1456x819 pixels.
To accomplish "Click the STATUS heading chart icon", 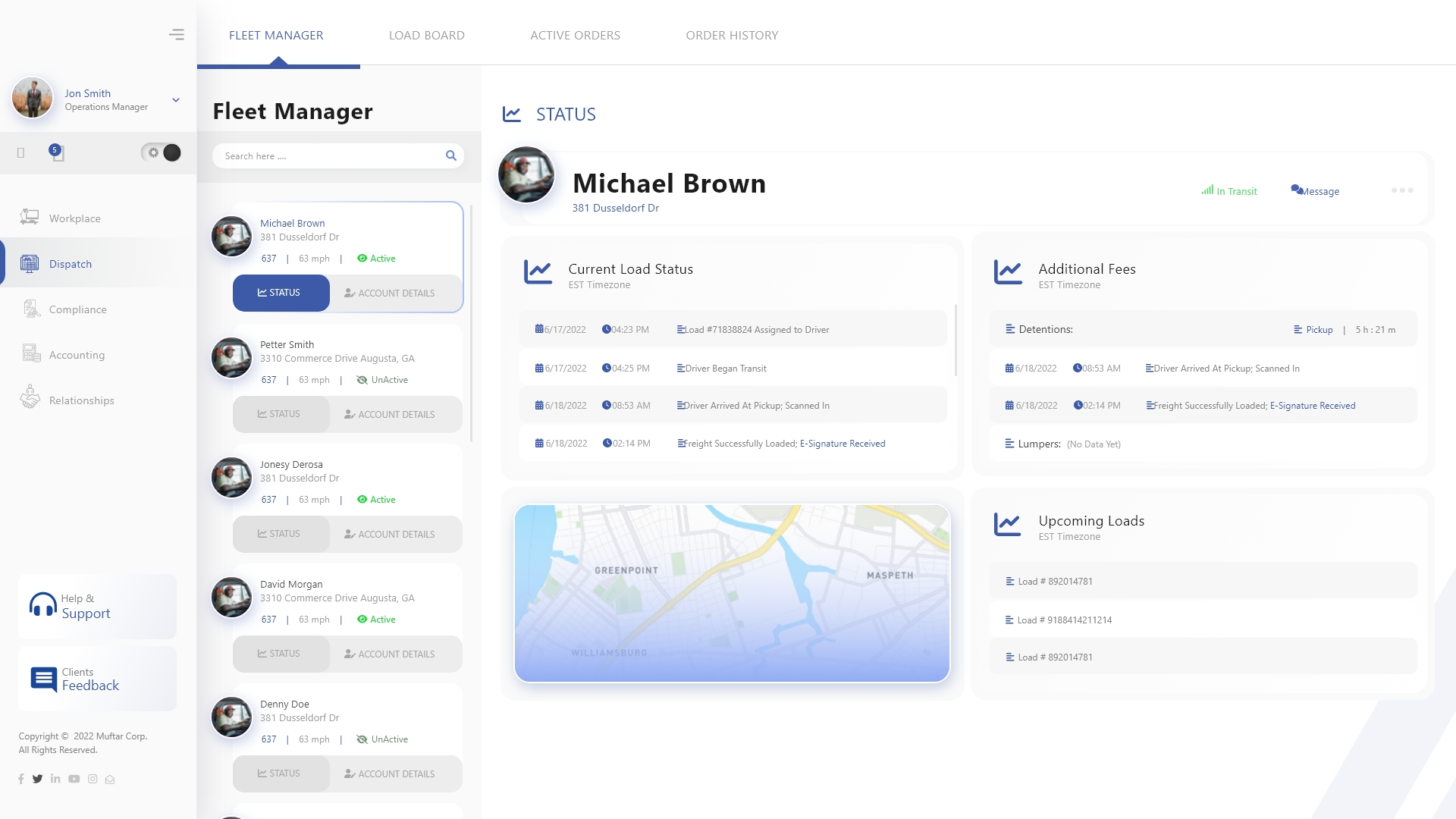I will 512,114.
